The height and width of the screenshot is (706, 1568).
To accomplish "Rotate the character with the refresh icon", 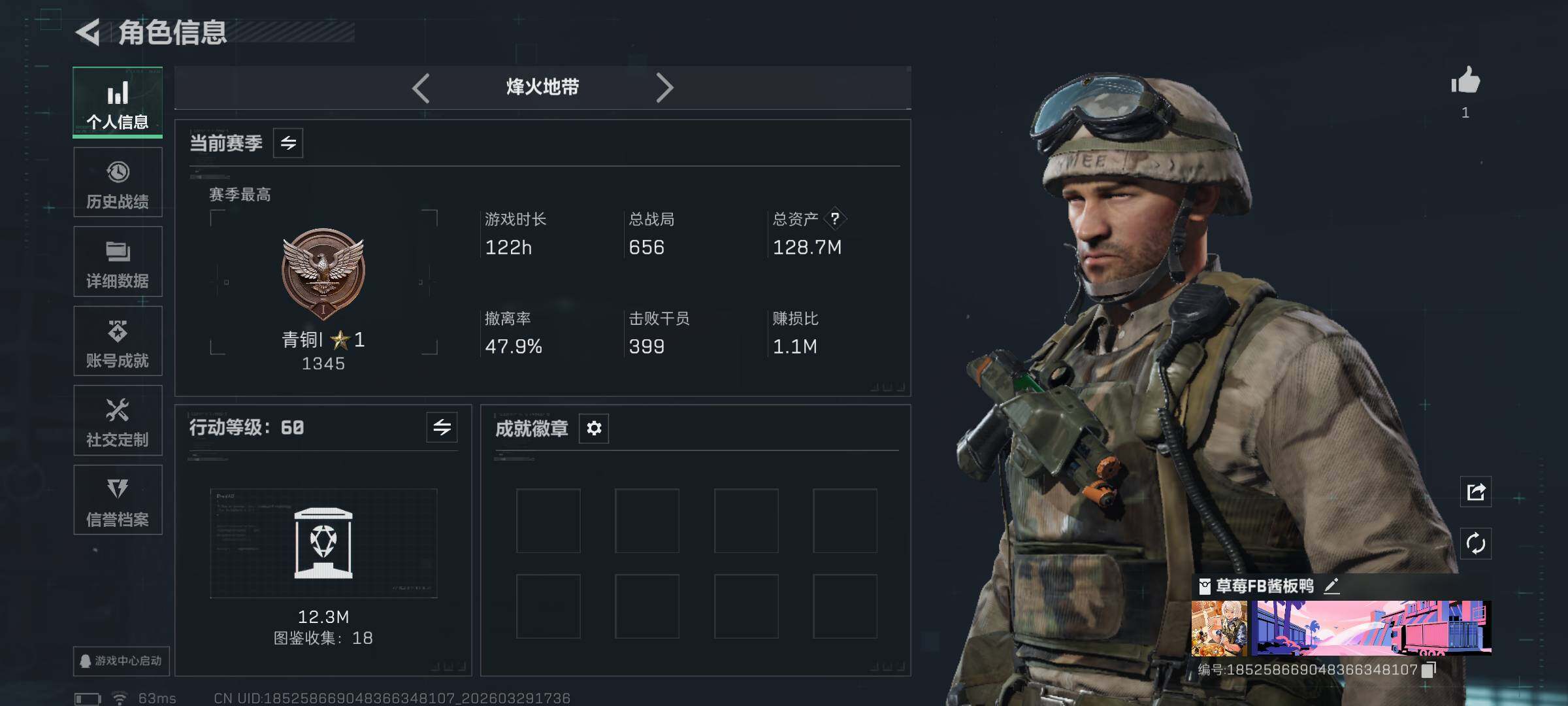I will 1476,543.
